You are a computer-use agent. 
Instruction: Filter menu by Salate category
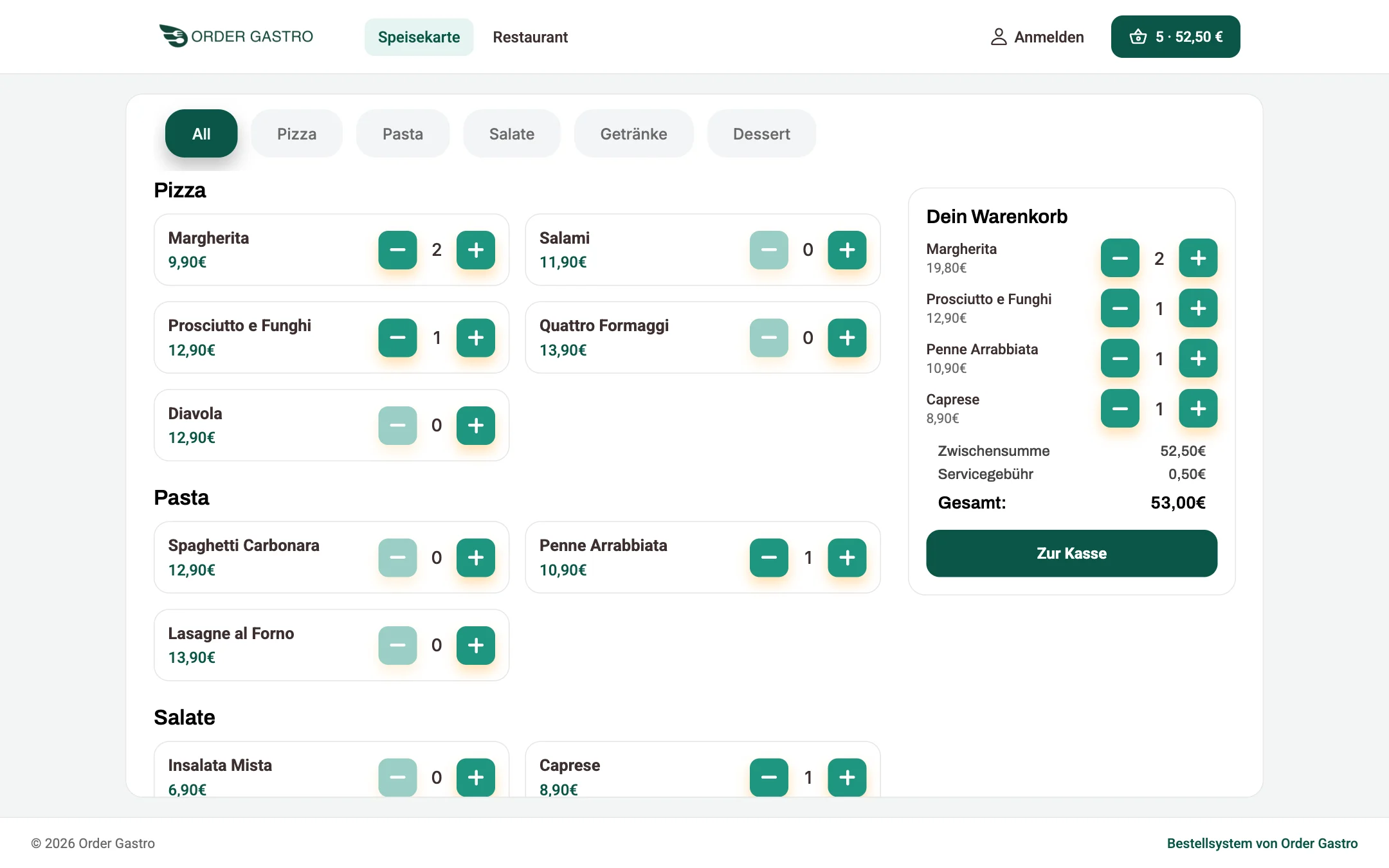(x=512, y=134)
